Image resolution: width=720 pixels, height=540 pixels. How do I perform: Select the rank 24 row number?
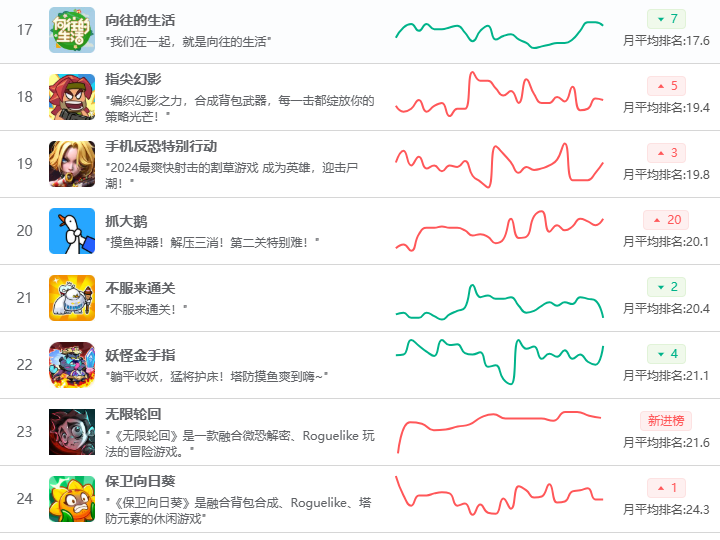(25, 498)
